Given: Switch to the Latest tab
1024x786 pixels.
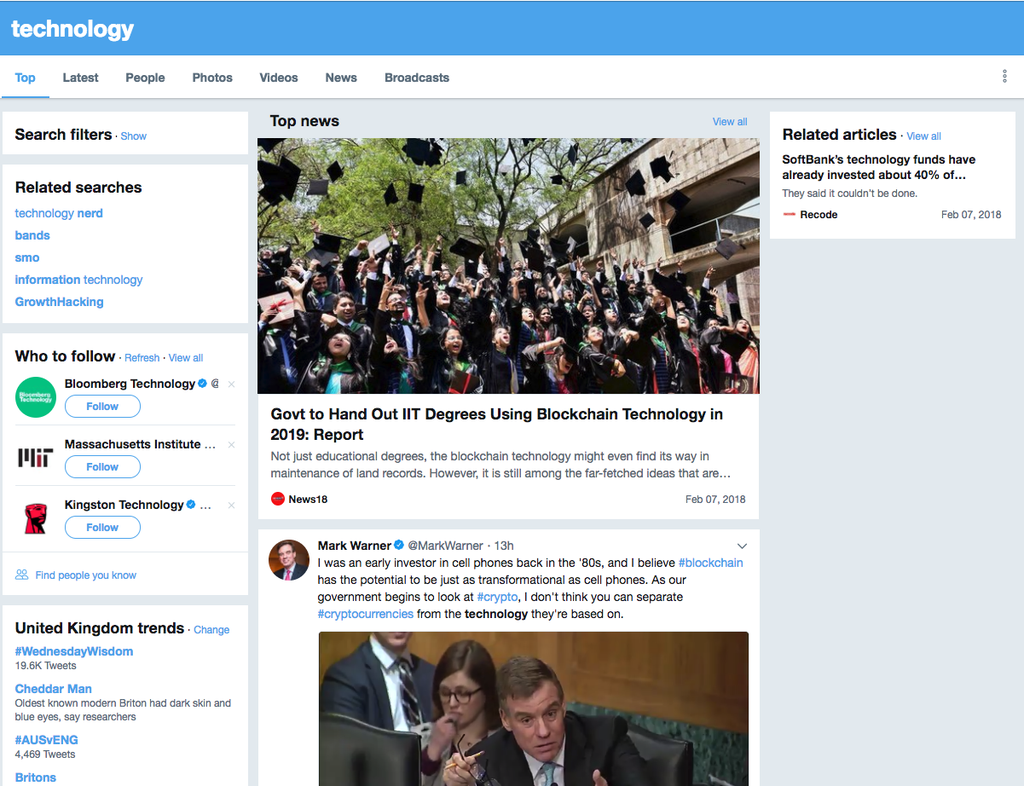Looking at the screenshot, I should [80, 78].
